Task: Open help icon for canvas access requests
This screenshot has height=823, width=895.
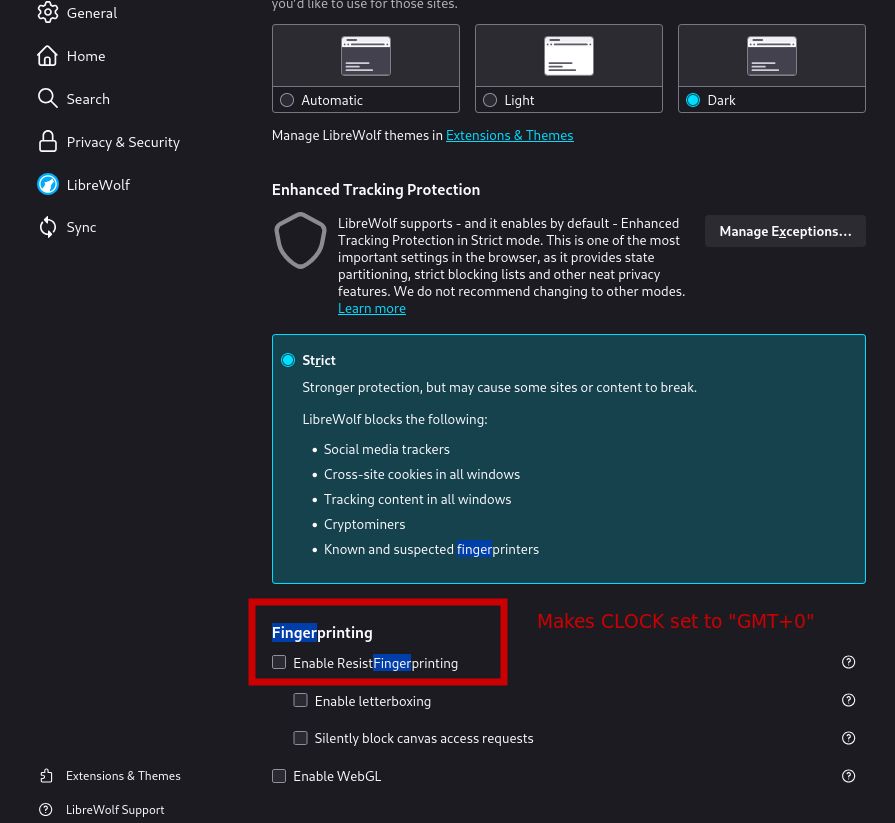Action: (848, 738)
